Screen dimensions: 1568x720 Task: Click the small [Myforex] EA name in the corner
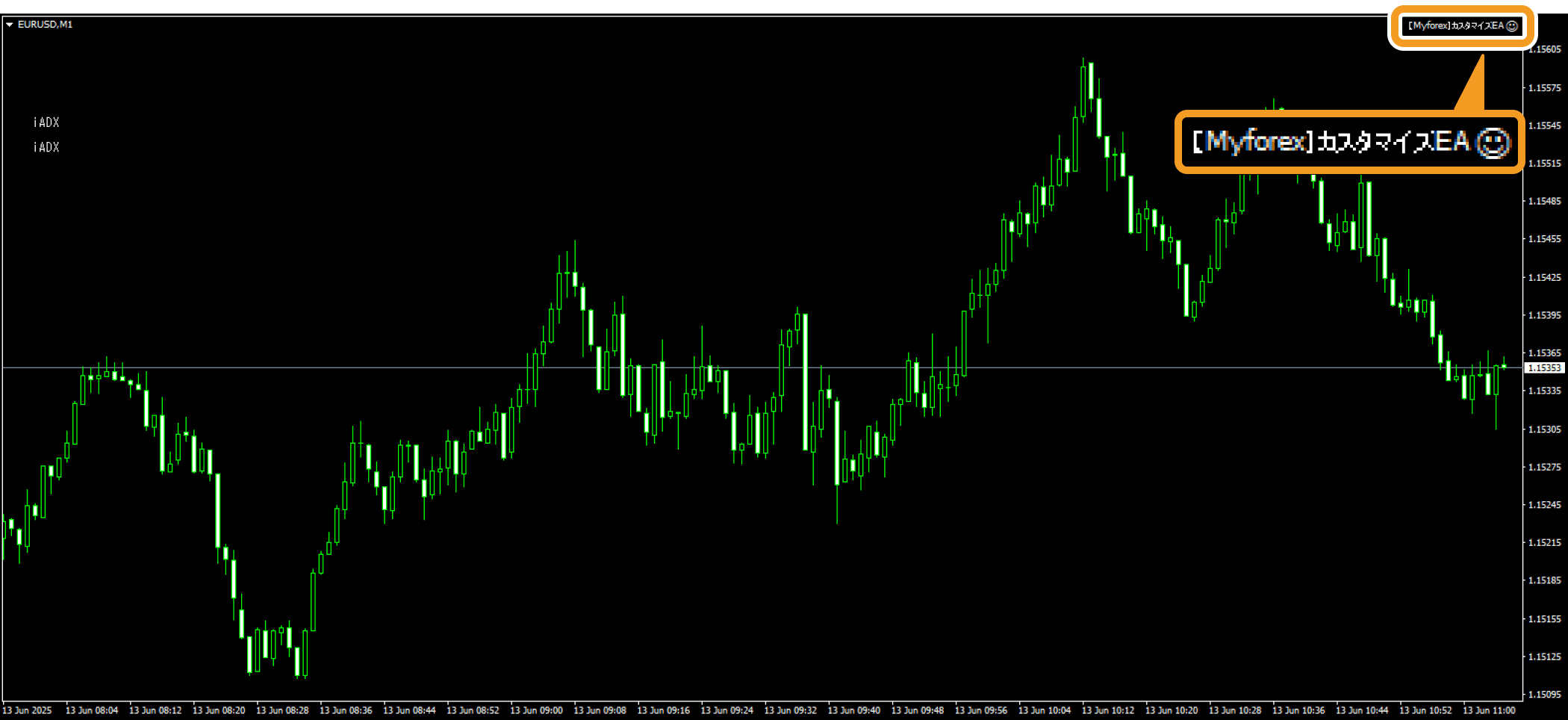[1455, 25]
